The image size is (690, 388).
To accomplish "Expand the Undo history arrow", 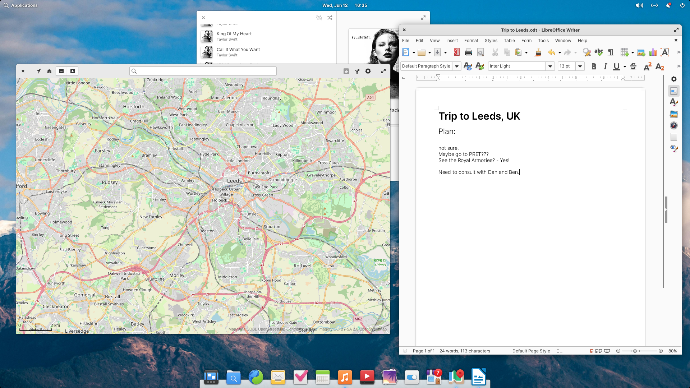I will pos(559,52).
